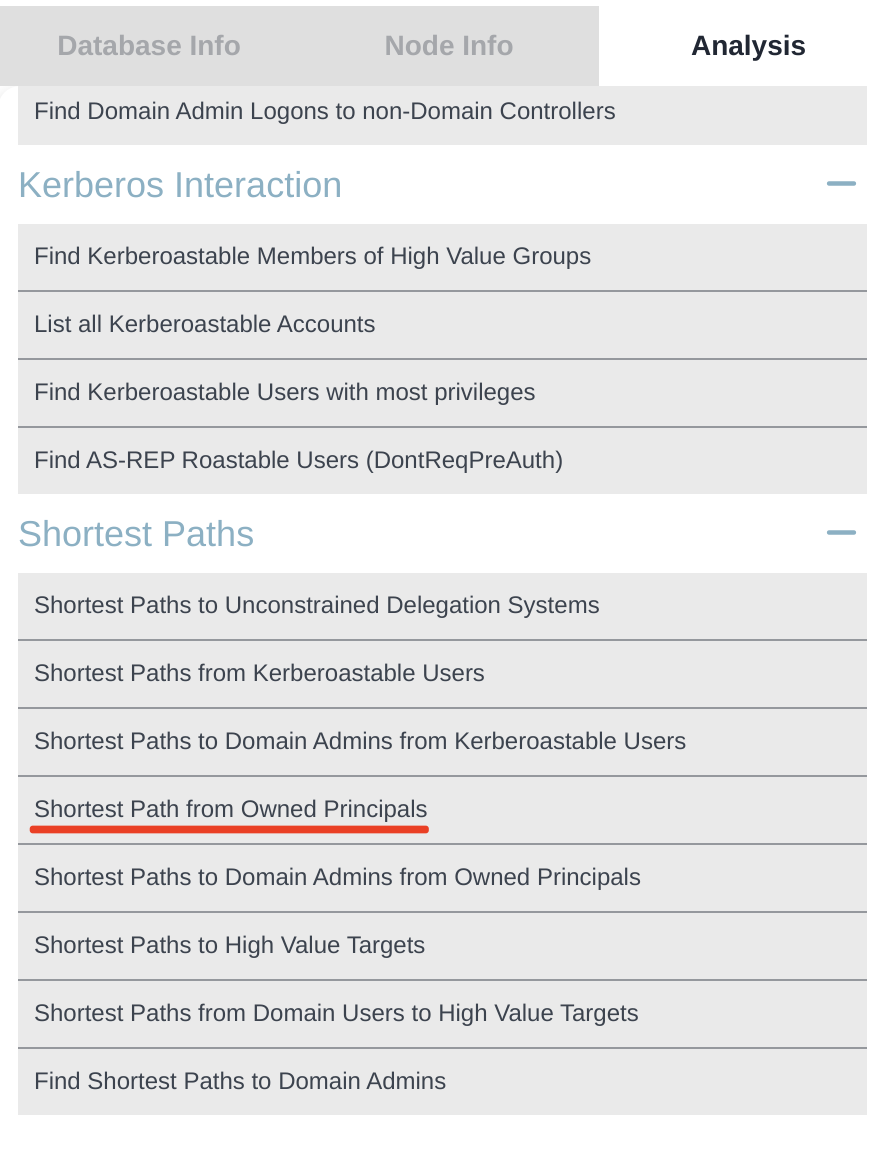Select the Analysis tab
Image resolution: width=876 pixels, height=1154 pixels.
pyautogui.click(x=748, y=46)
